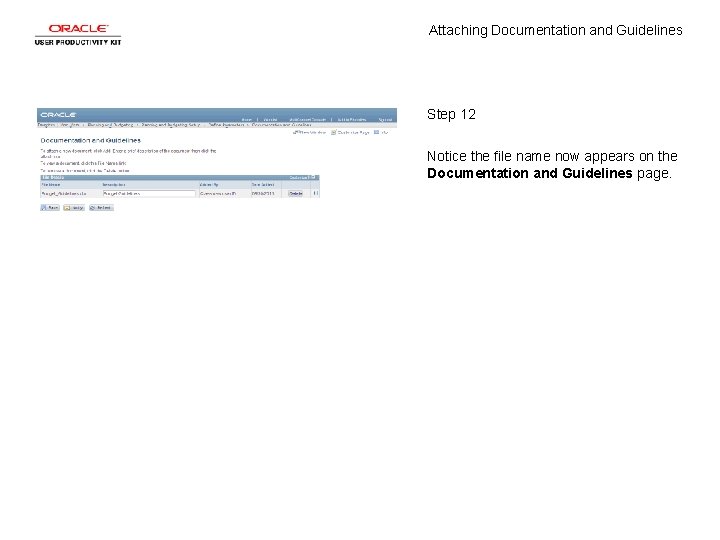Click the Documentation and Guidelines page heading

tap(90, 141)
